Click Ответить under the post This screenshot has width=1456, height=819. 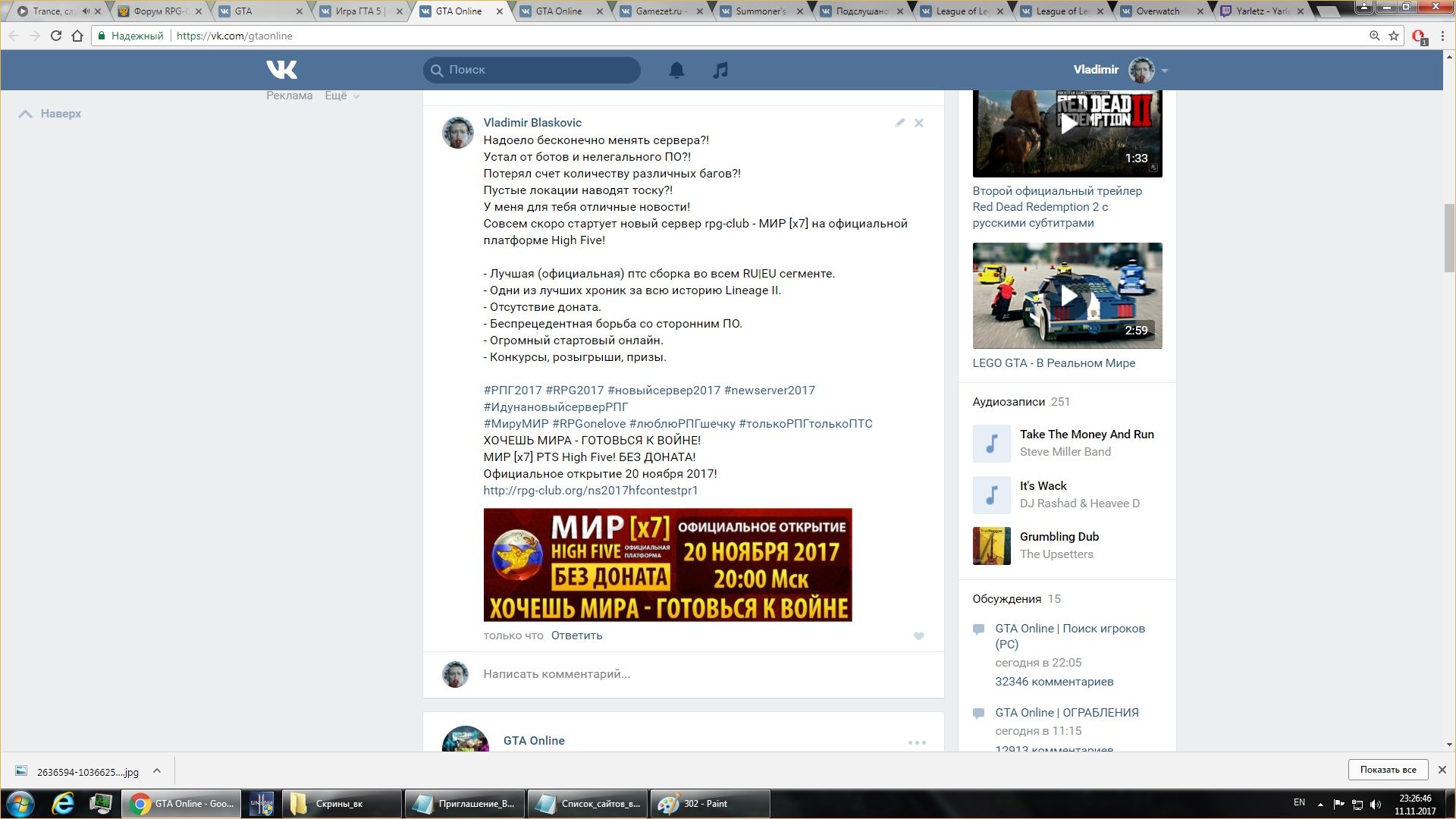[x=576, y=635]
